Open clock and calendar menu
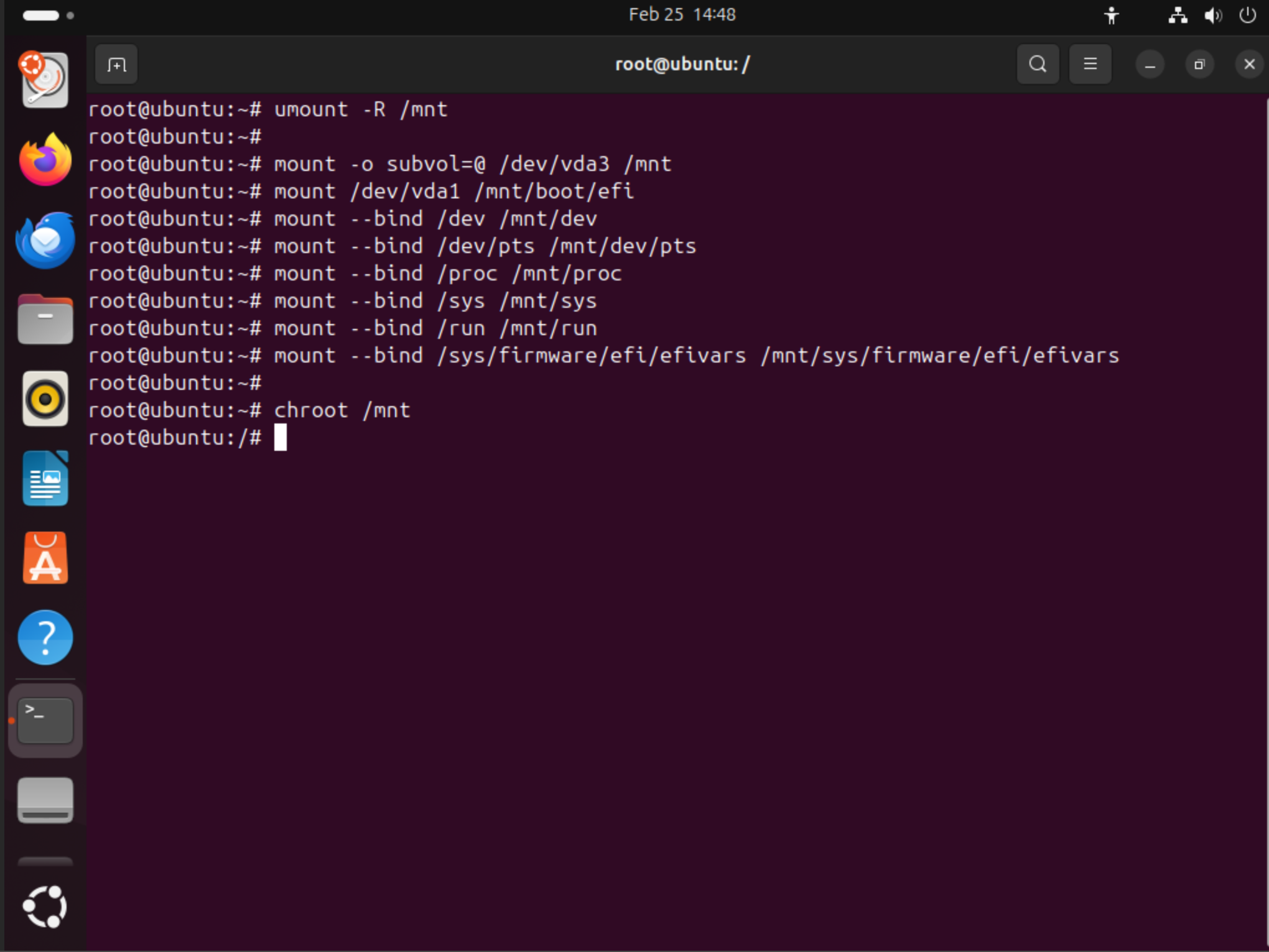The image size is (1269, 952). pos(682,14)
